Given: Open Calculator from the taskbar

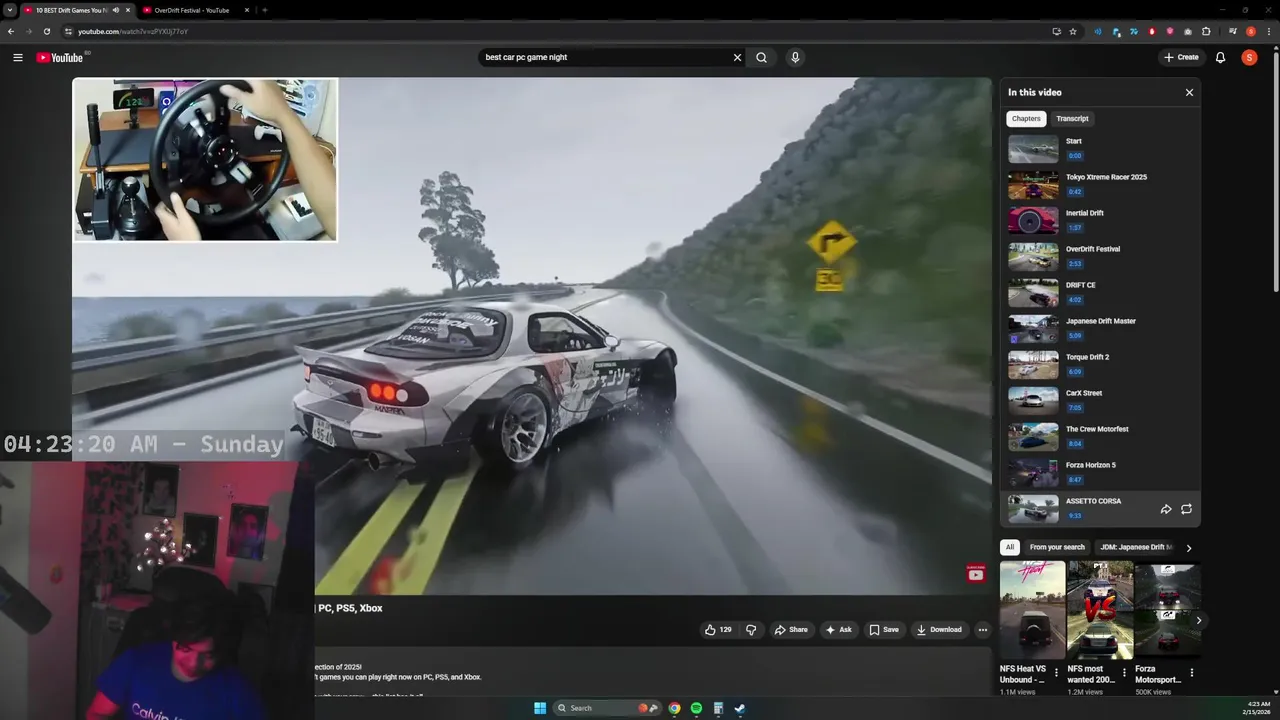Looking at the screenshot, I should tap(718, 708).
